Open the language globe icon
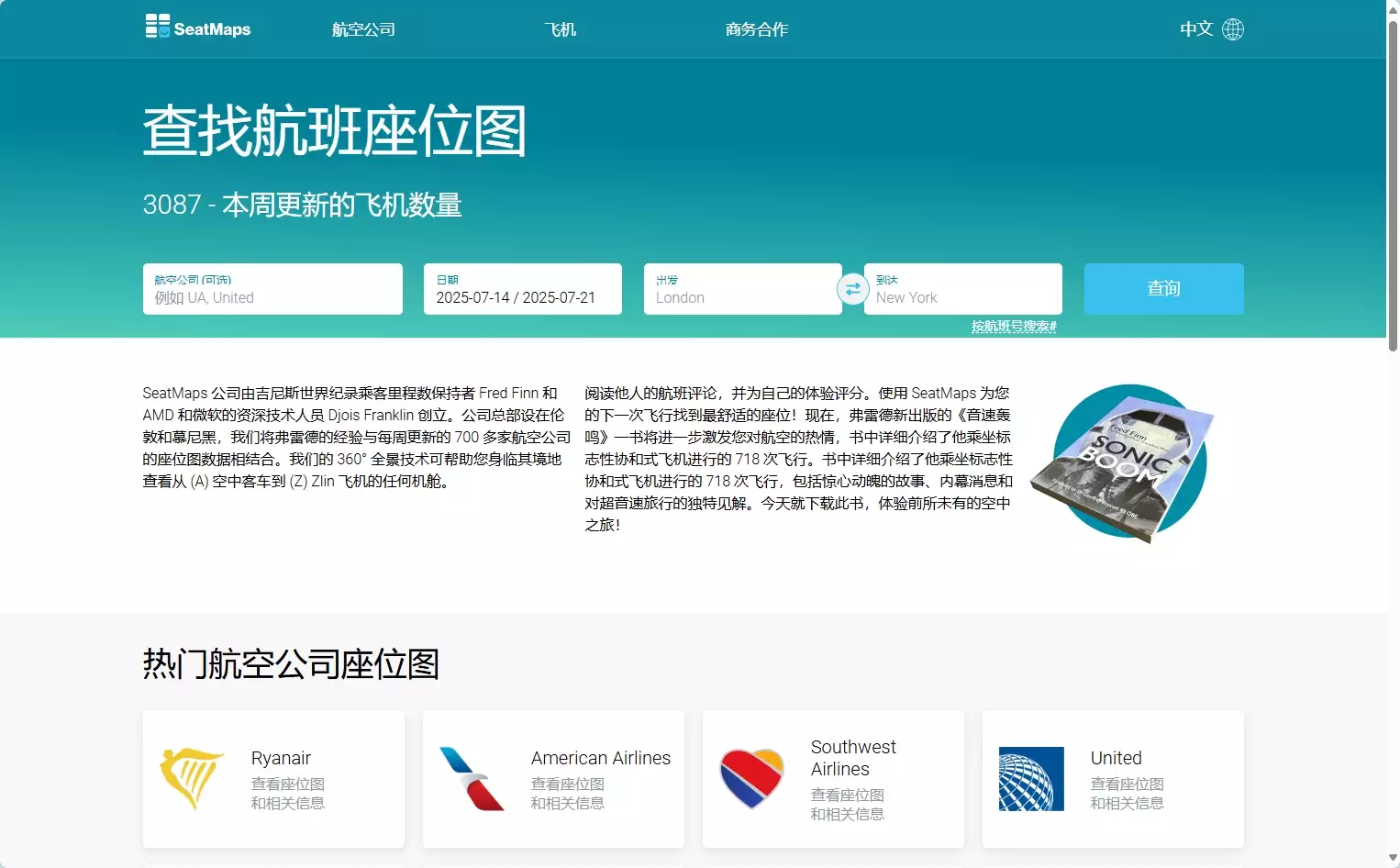 pyautogui.click(x=1233, y=29)
